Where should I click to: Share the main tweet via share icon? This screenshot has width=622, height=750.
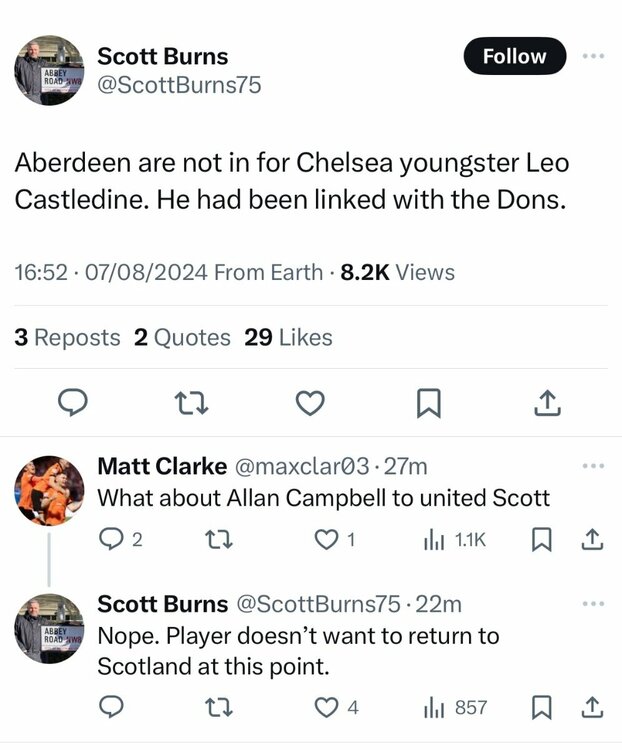point(546,402)
